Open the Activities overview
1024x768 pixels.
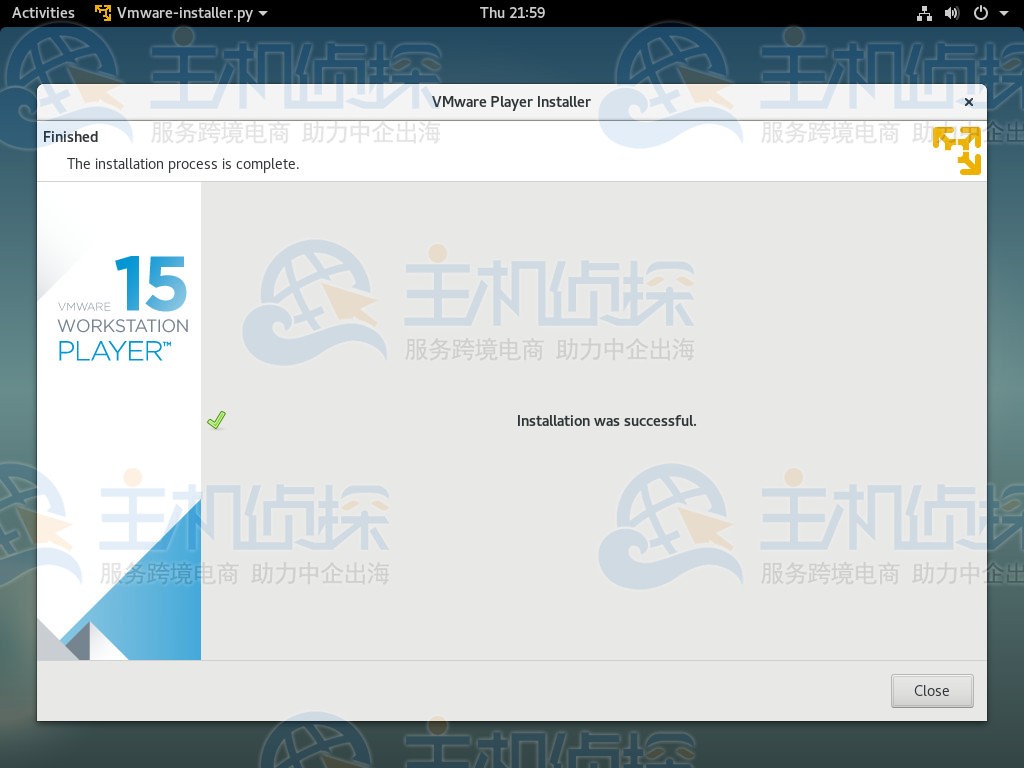pyautogui.click(x=43, y=13)
